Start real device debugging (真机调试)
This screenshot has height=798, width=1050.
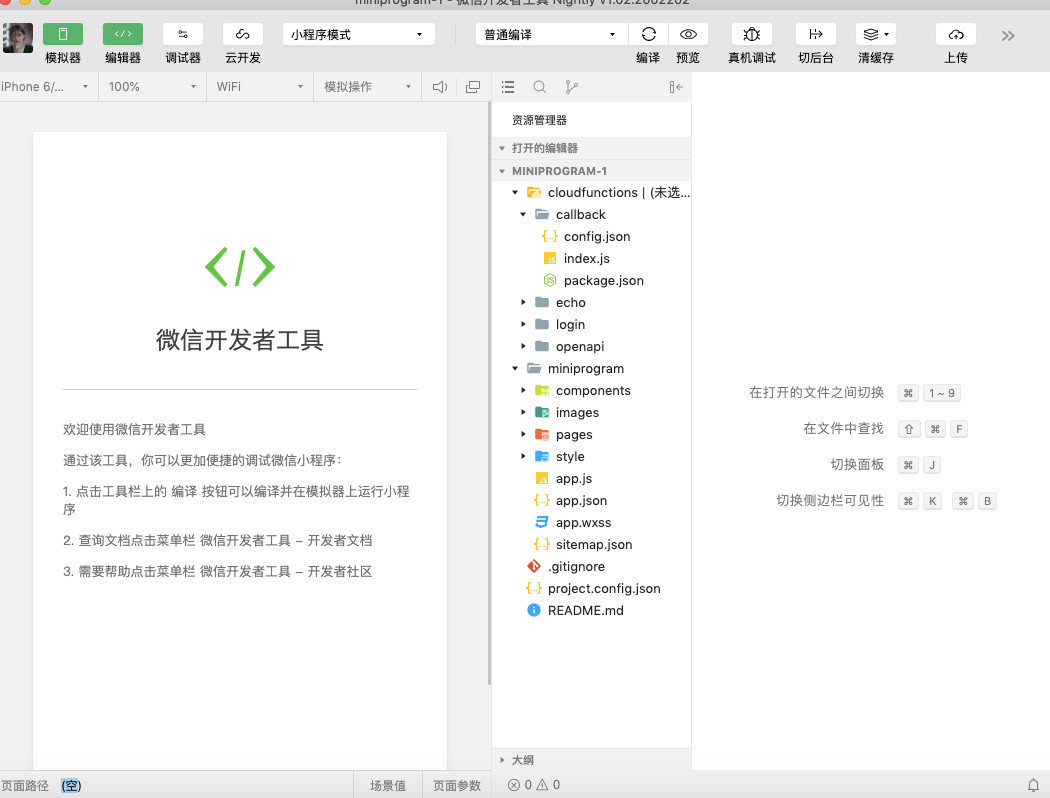(x=751, y=34)
